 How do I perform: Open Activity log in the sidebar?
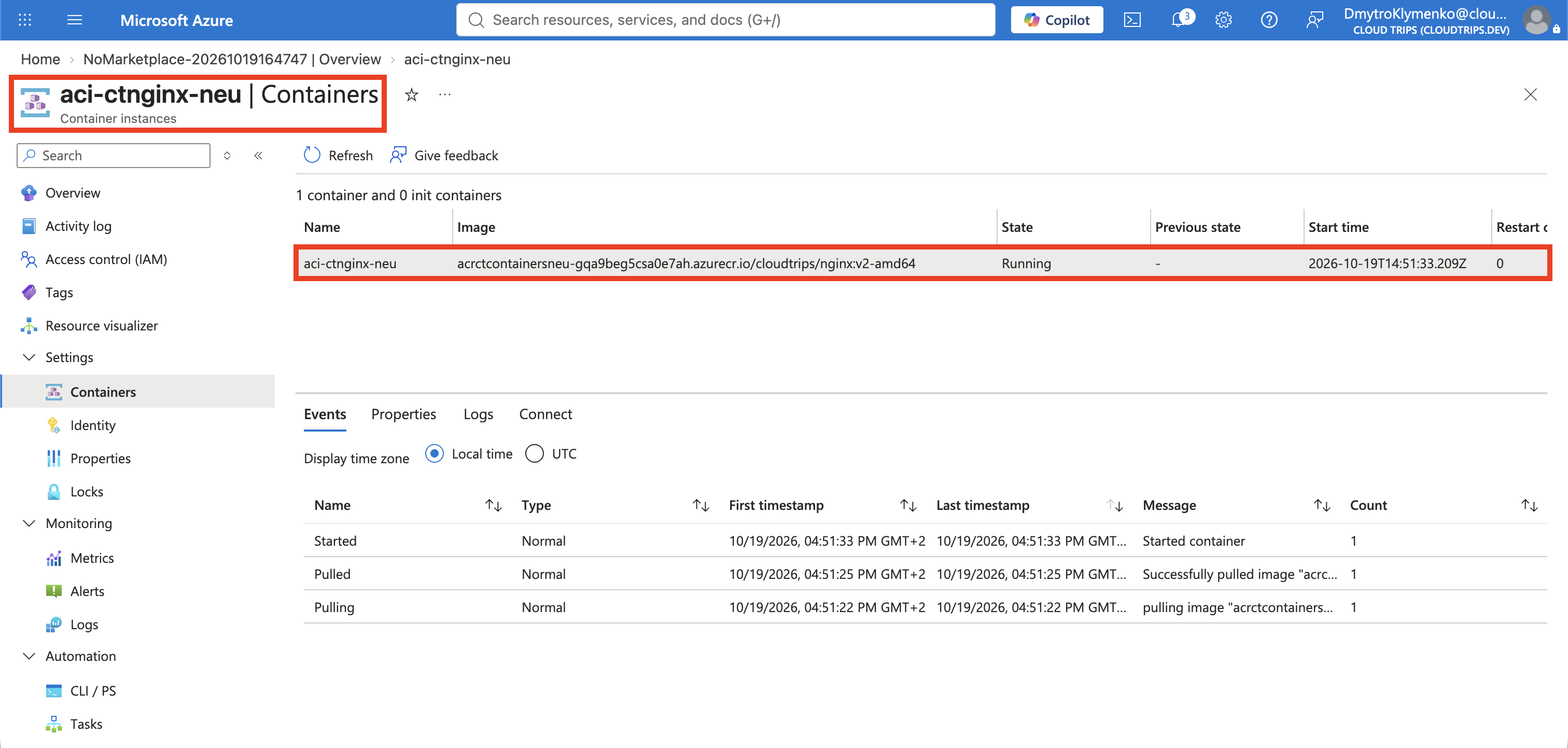point(78,226)
